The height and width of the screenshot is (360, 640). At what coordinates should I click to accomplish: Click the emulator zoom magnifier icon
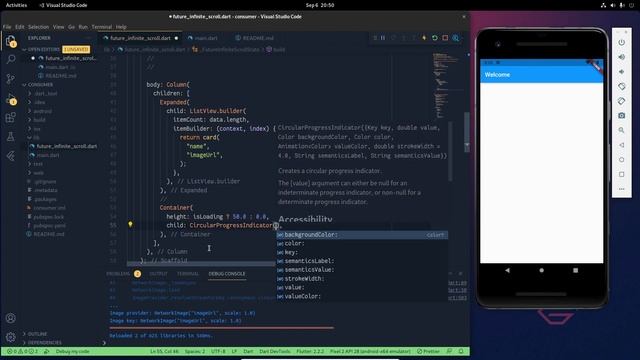click(x=621, y=130)
